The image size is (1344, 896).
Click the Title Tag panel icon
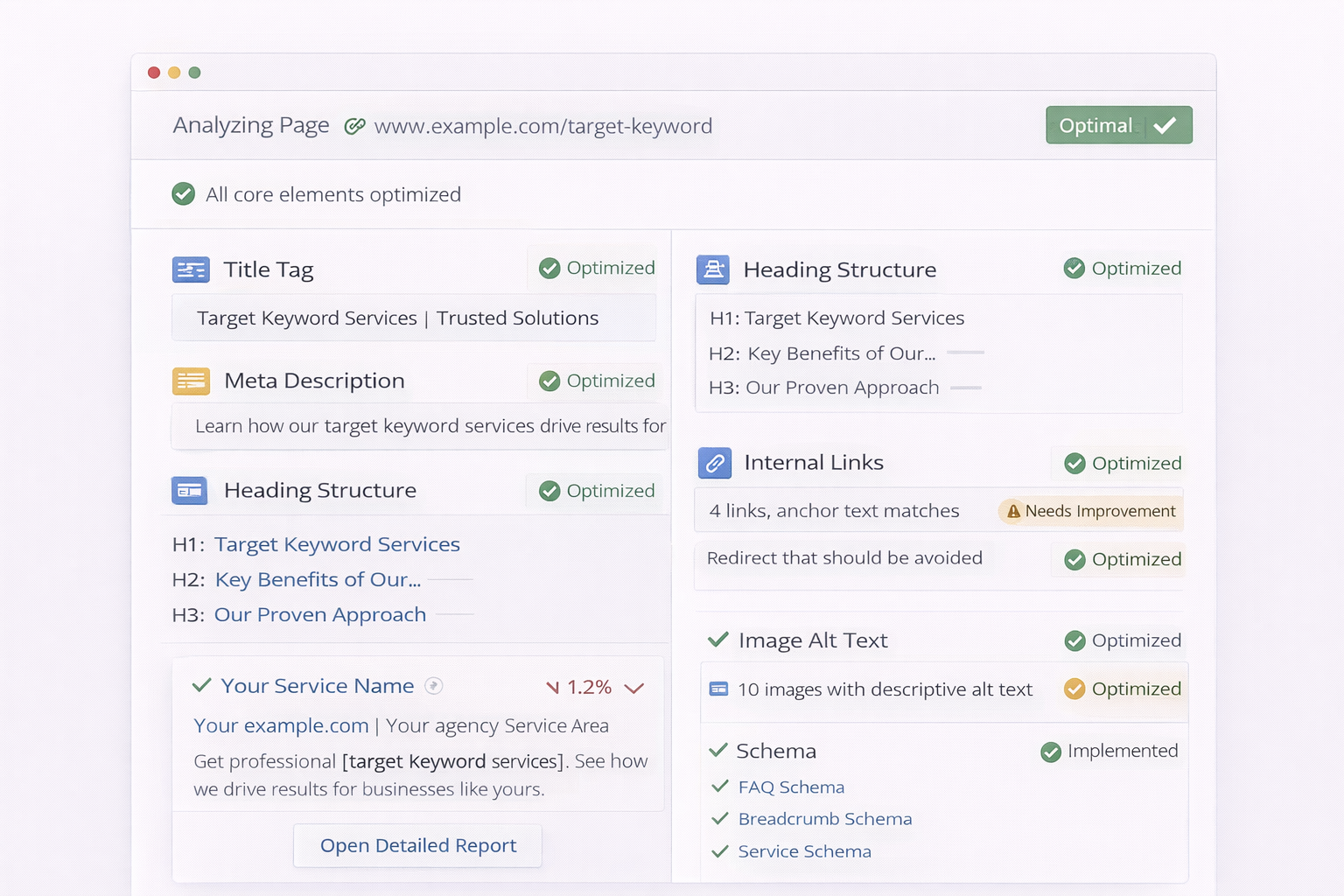click(x=191, y=269)
